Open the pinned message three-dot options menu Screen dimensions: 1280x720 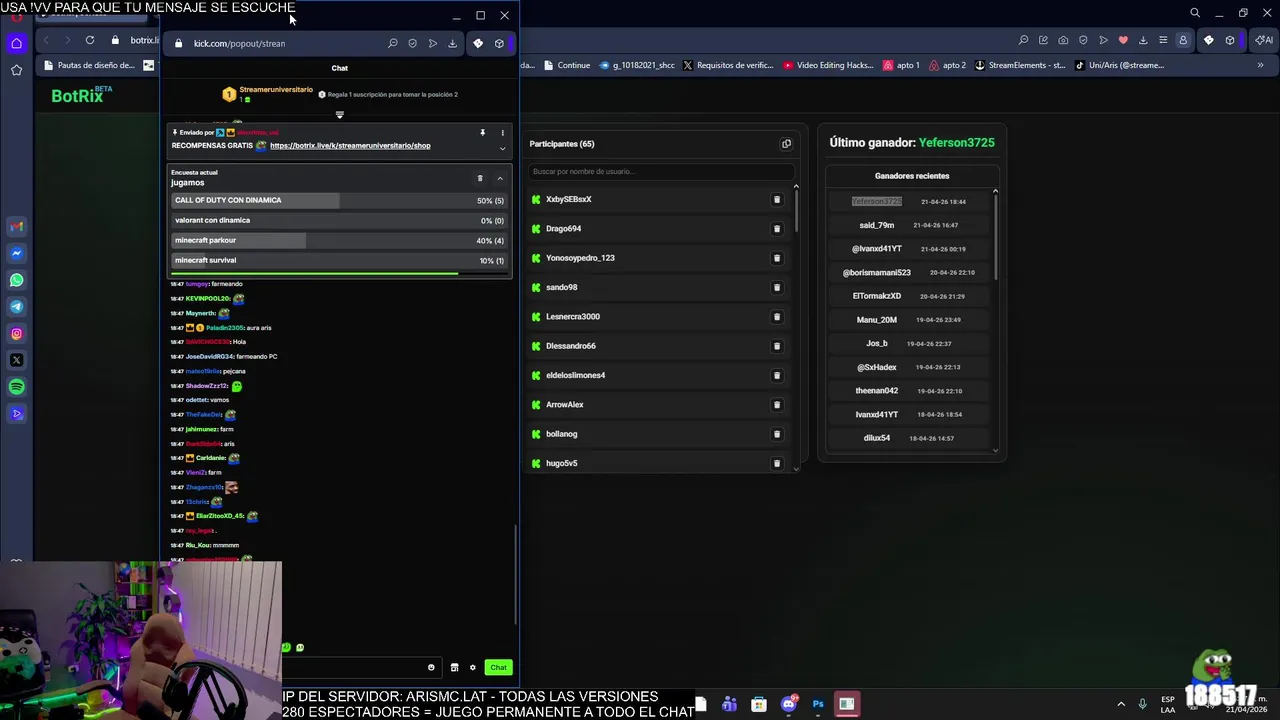point(502,132)
